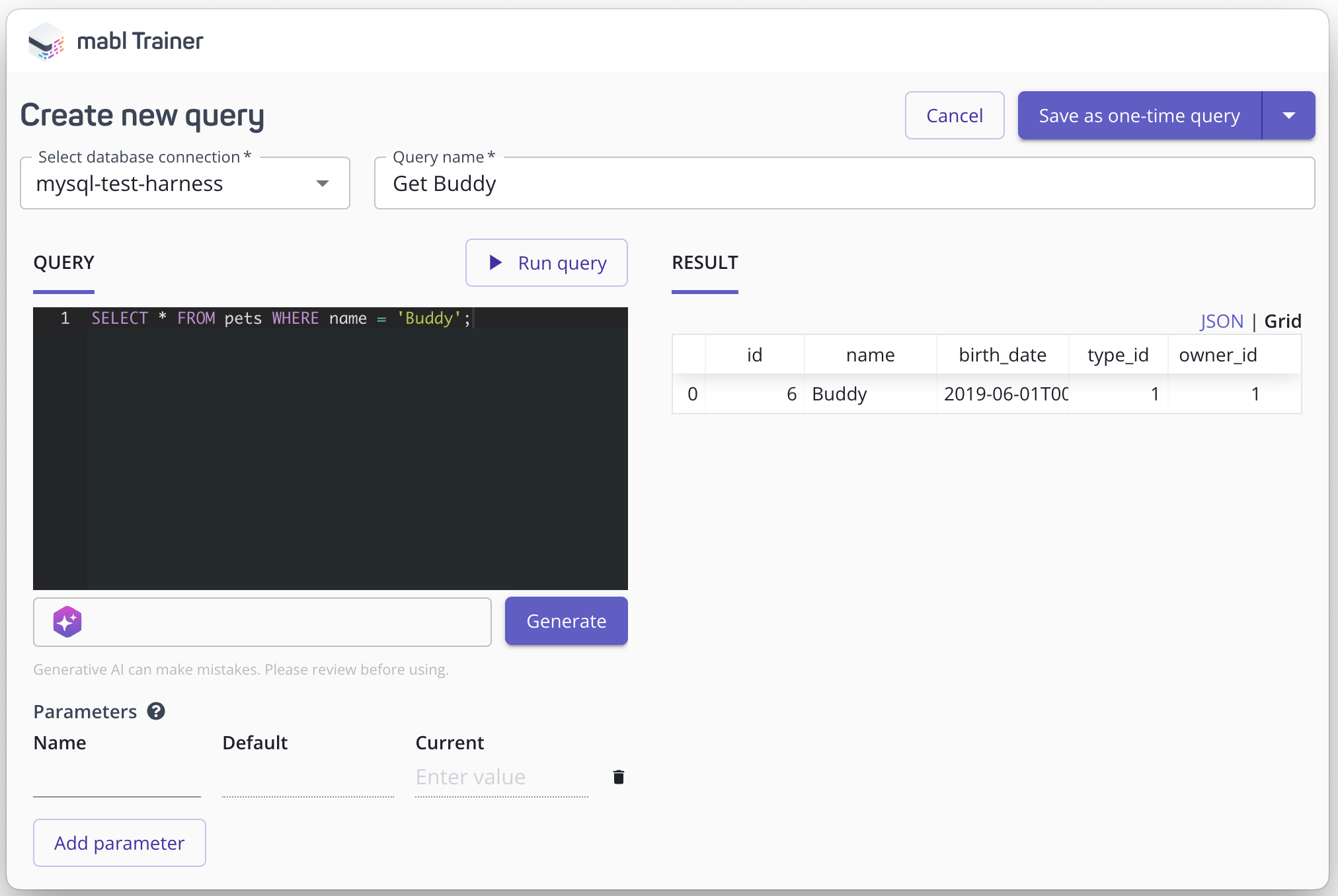Click the 'owner_id' column header

point(1218,355)
